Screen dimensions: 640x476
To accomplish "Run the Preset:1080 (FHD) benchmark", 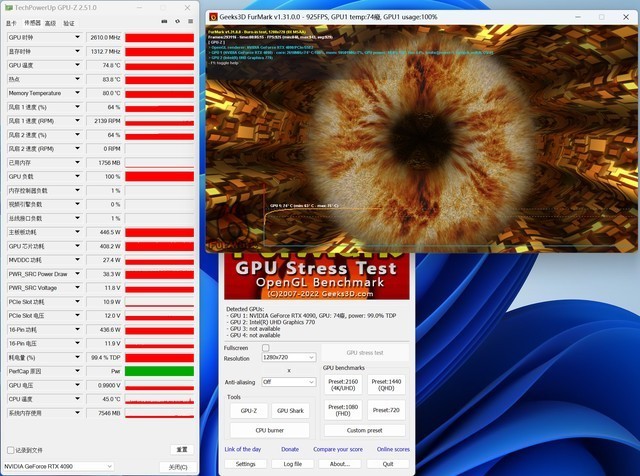I will pyautogui.click(x=346, y=410).
